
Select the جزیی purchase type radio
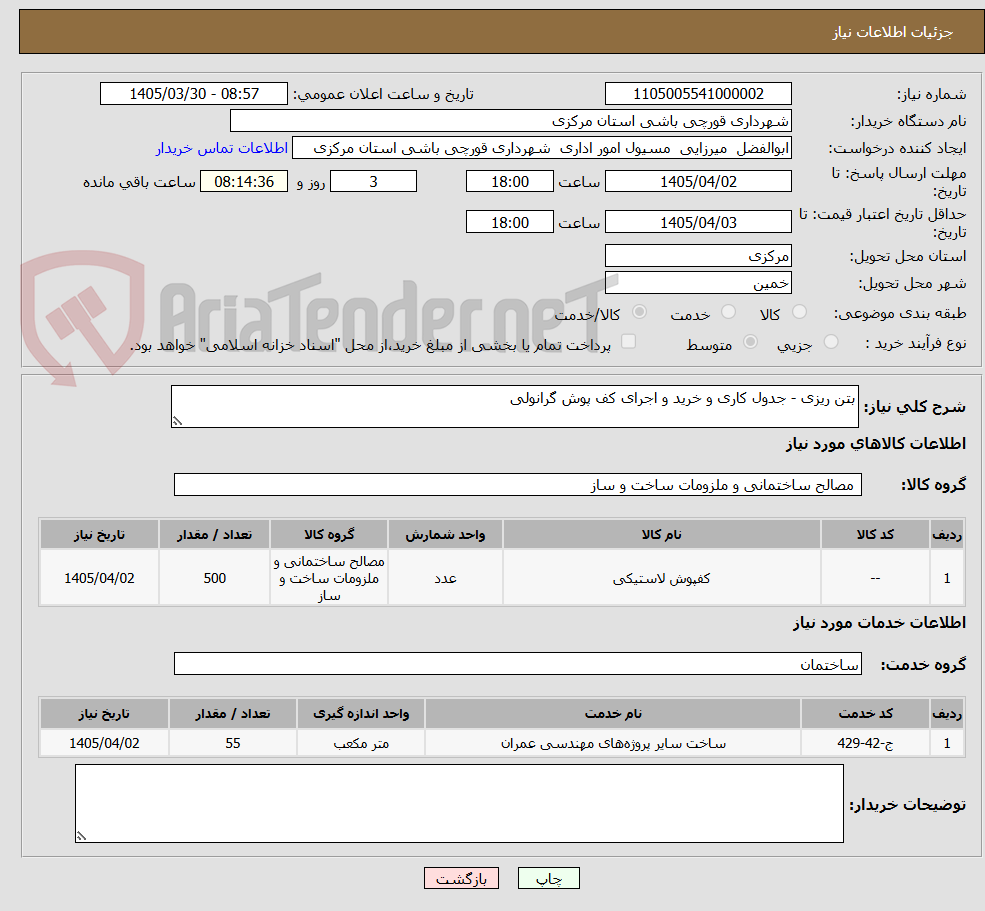pos(830,342)
